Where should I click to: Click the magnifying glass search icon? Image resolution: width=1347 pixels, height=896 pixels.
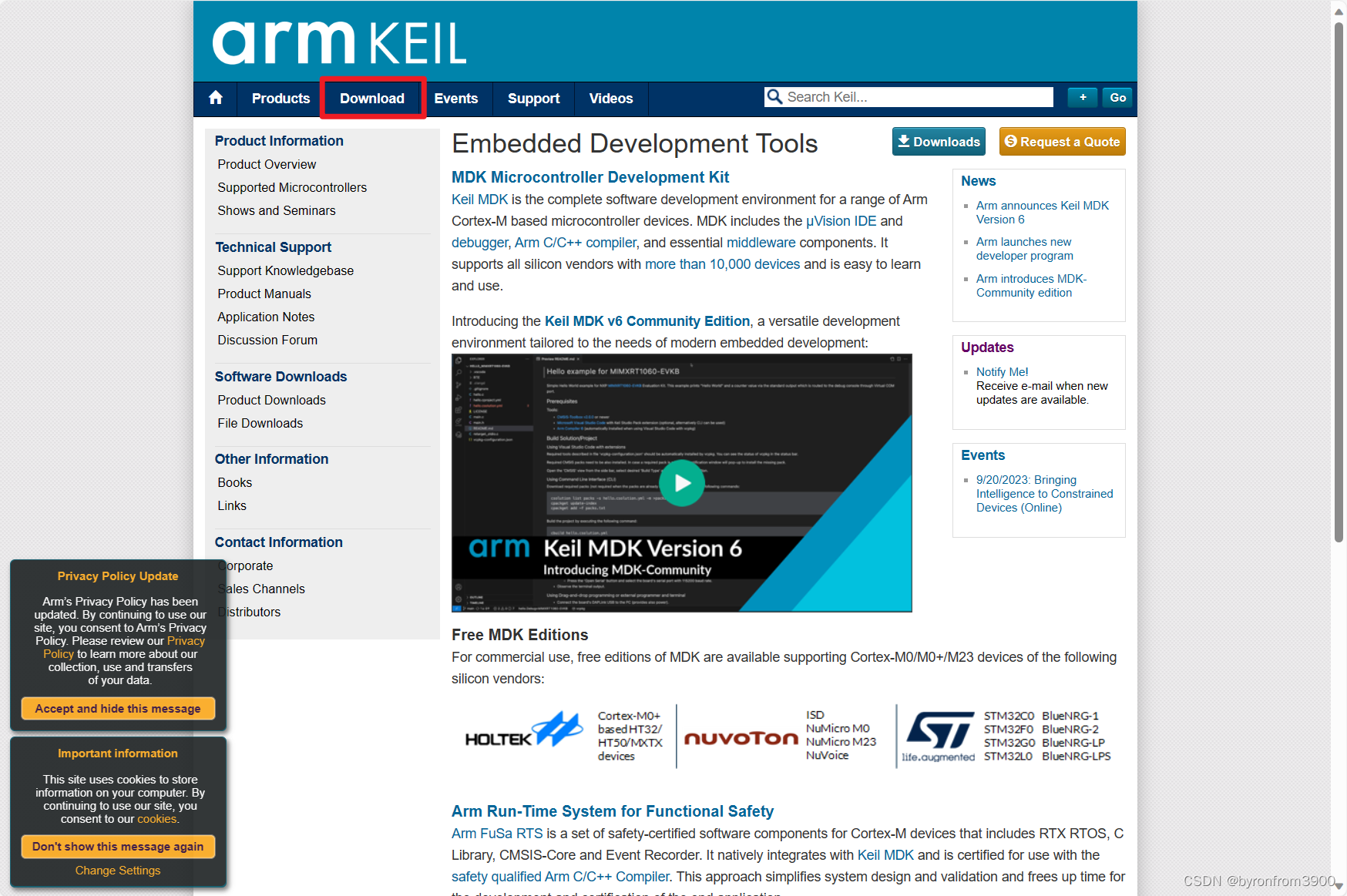774,97
